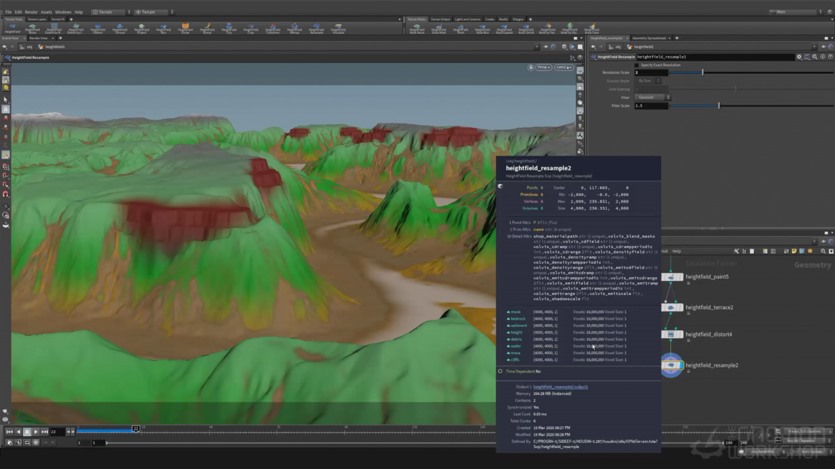Viewport: 835px width, 469px height.
Task: Click the heightfield_distort4 node
Action: tap(672, 334)
